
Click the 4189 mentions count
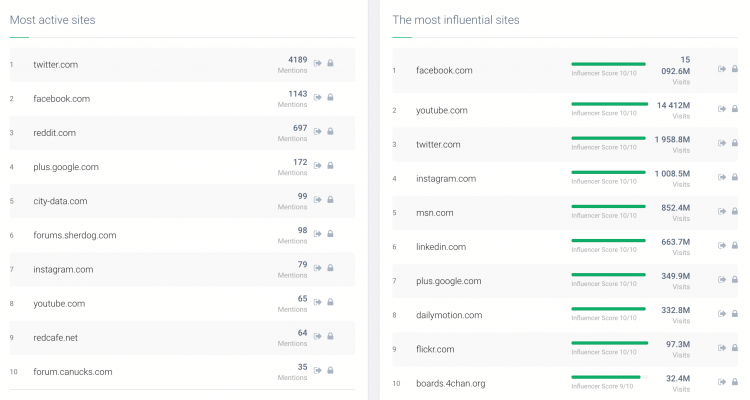pos(298,60)
